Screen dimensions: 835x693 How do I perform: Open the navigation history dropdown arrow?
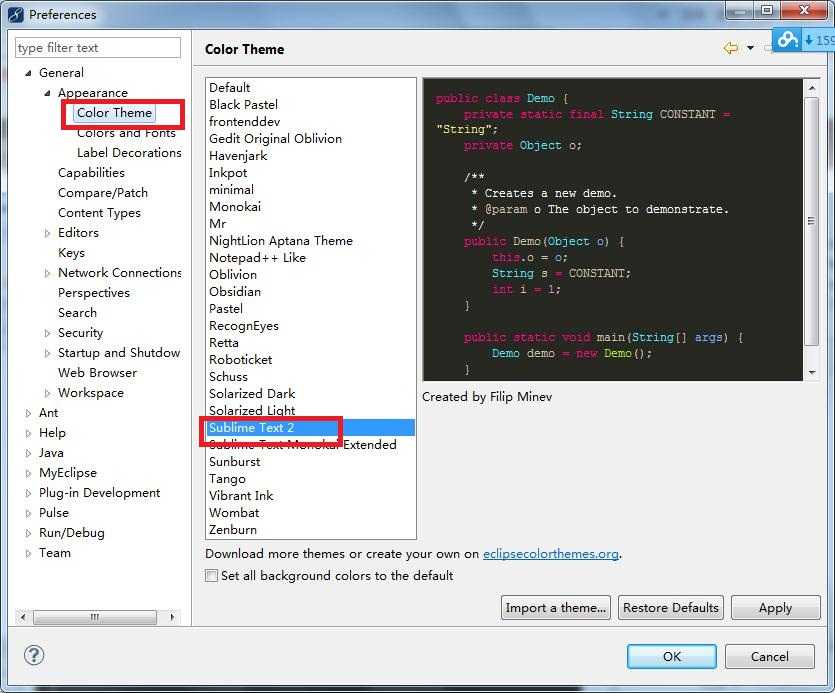point(750,48)
